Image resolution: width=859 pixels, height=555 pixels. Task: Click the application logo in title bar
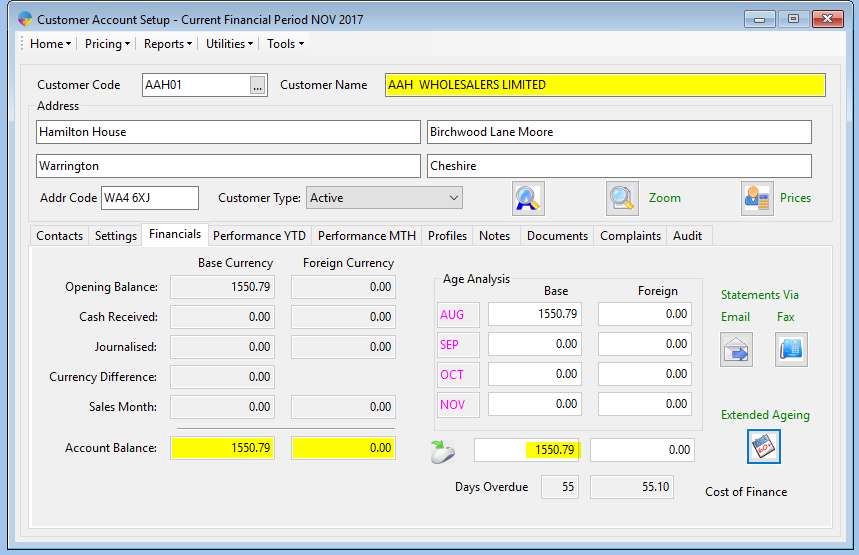click(25, 20)
